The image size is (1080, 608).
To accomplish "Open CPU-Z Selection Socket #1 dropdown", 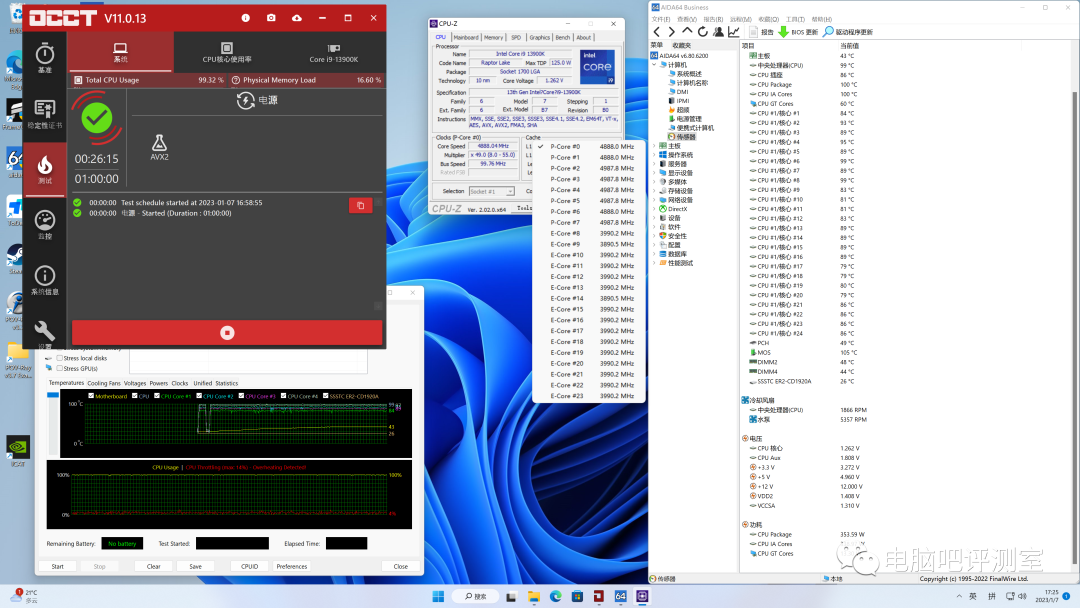I will 491,191.
